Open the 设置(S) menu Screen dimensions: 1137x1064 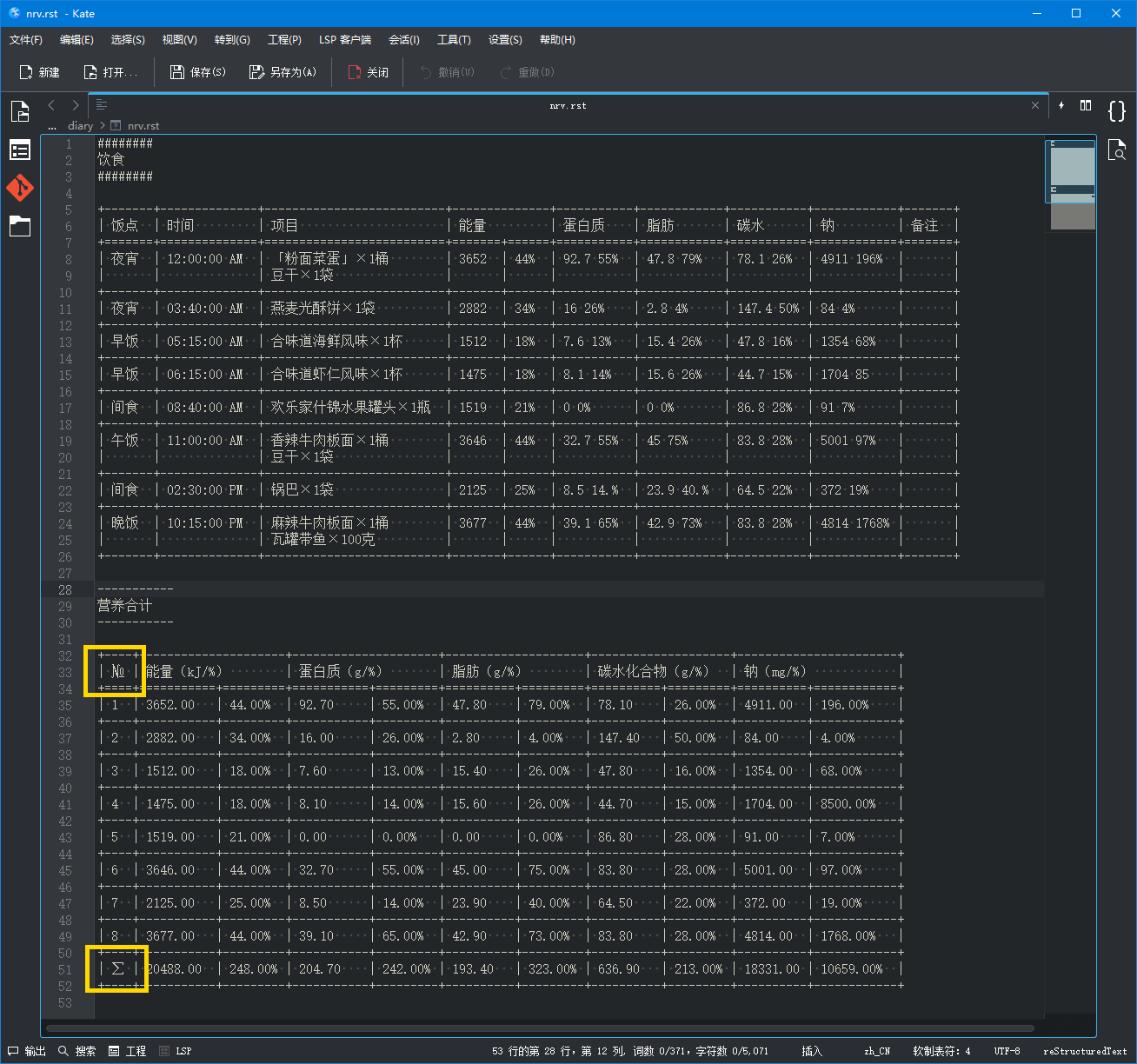(x=505, y=40)
